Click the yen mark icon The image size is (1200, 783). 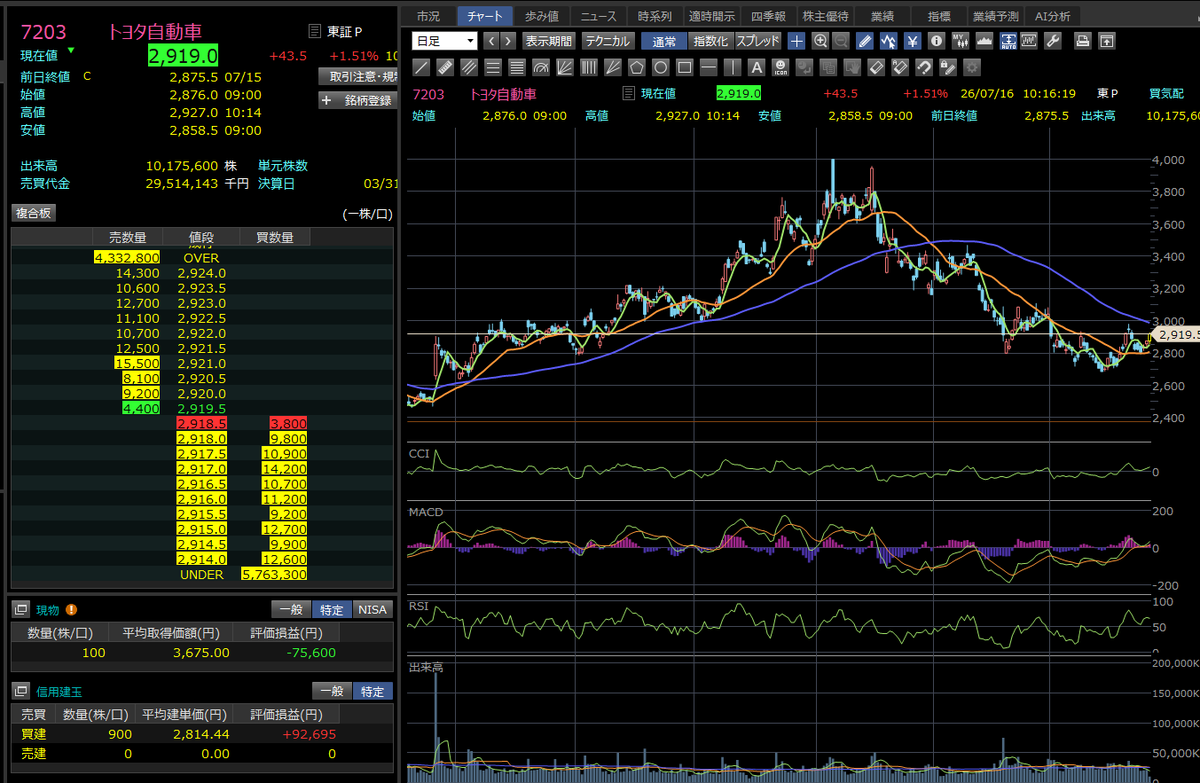(913, 41)
